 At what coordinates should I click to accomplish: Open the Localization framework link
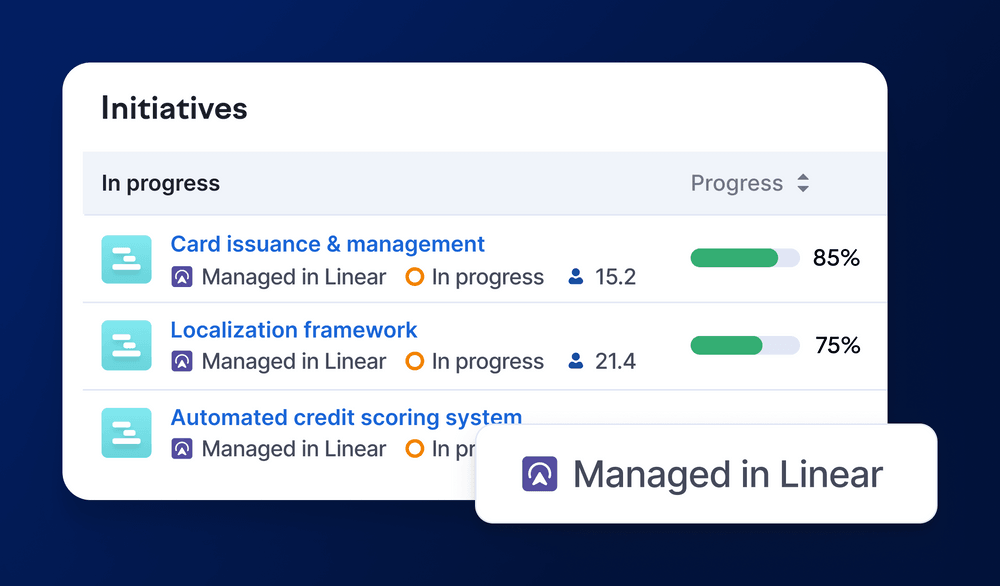(294, 330)
